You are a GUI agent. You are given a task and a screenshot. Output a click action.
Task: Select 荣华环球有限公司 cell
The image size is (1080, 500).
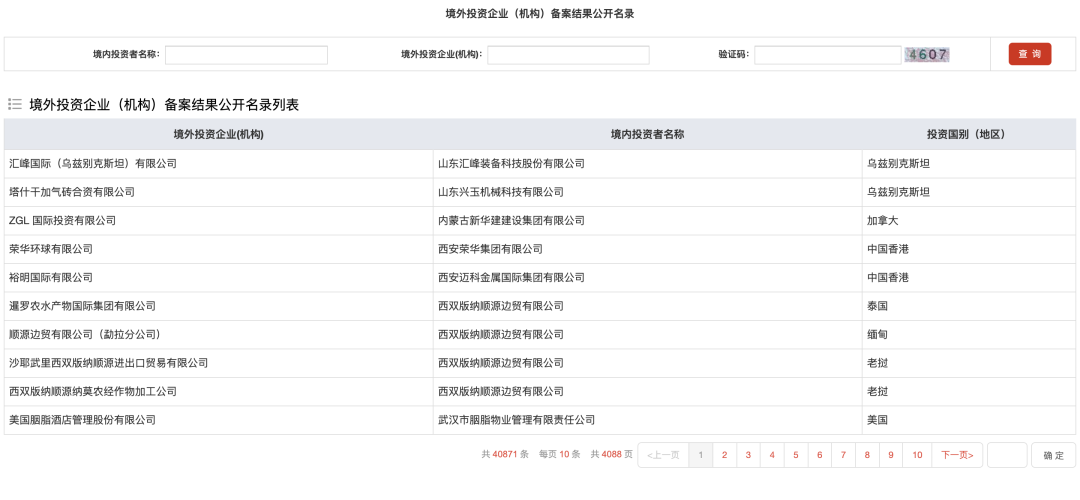218,249
